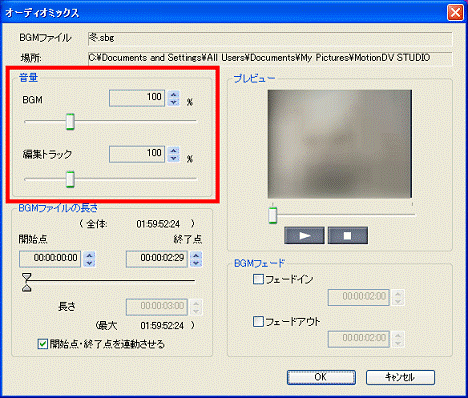Click the フェードイン duration field
The image size is (468, 398).
(x=359, y=297)
